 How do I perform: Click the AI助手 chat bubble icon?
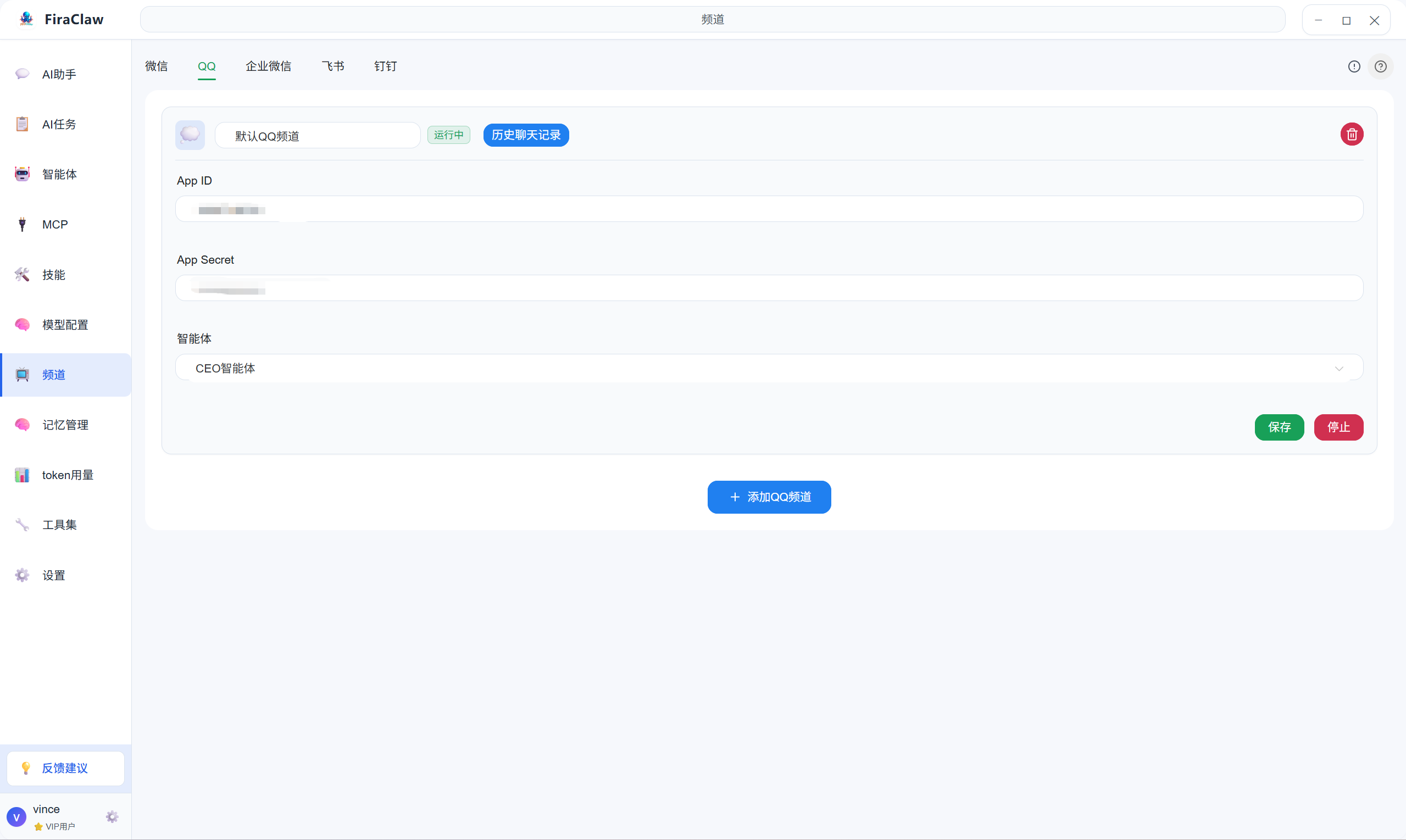[x=22, y=74]
